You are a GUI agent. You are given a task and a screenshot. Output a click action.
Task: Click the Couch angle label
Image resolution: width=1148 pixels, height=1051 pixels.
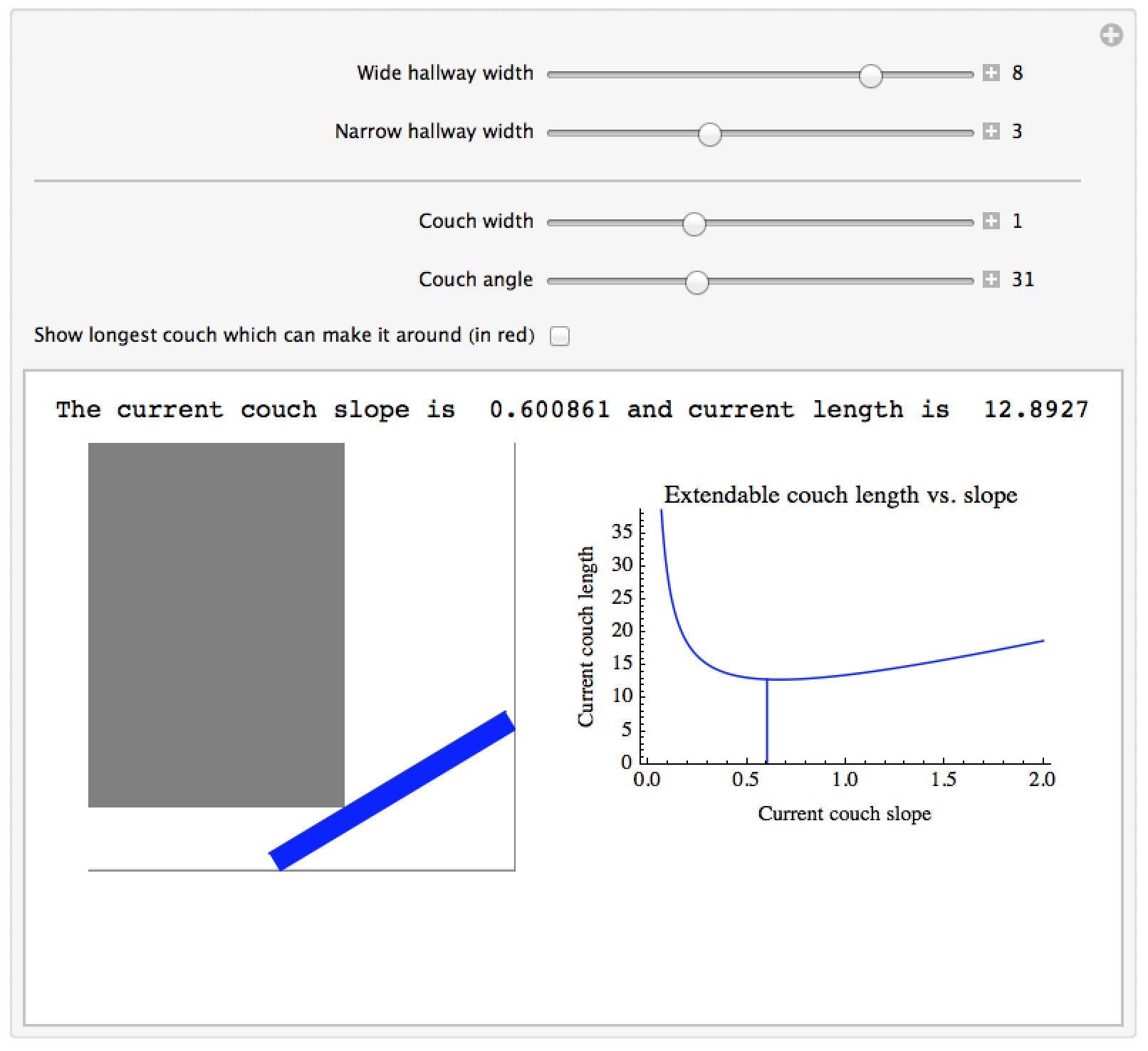476,279
